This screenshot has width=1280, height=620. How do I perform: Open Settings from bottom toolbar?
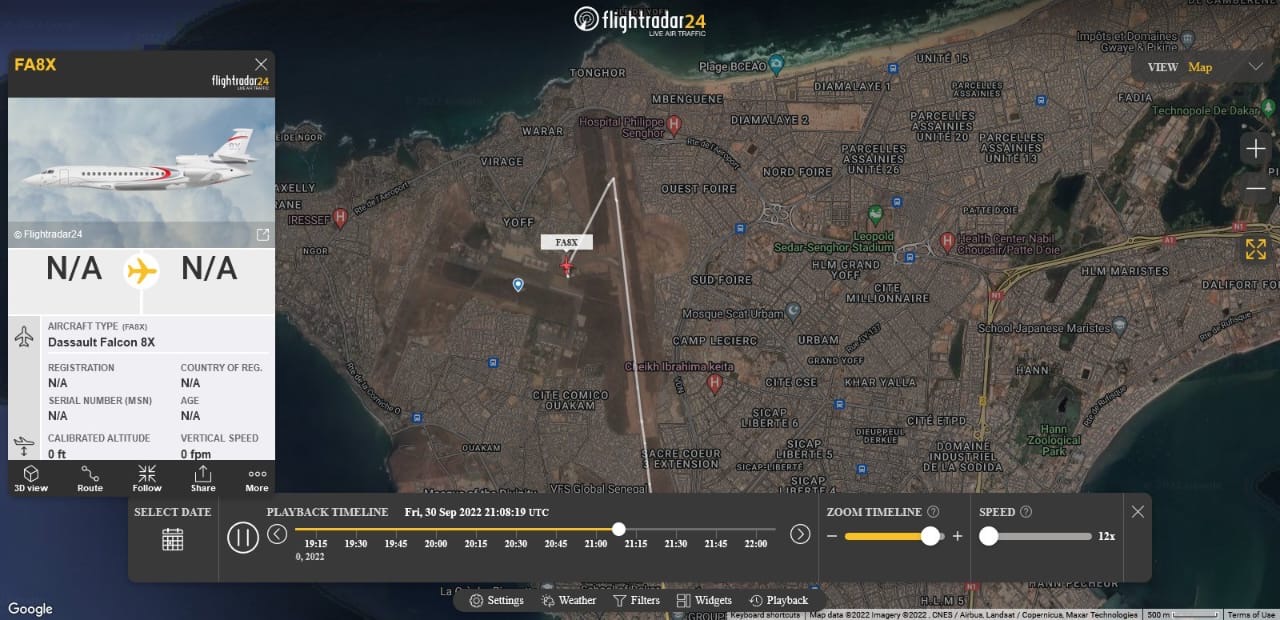[x=496, y=600]
